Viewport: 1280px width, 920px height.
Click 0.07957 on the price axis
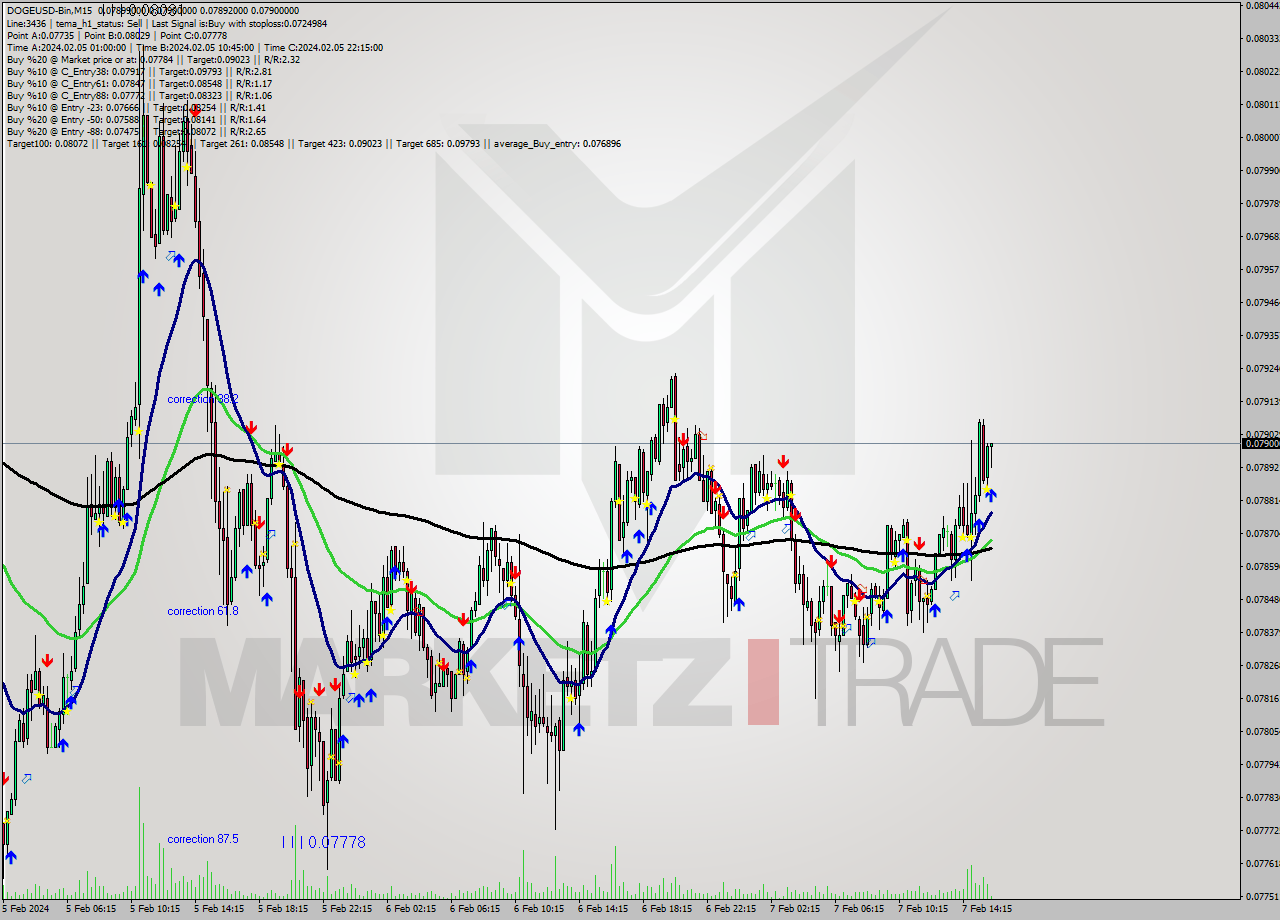(1261, 269)
